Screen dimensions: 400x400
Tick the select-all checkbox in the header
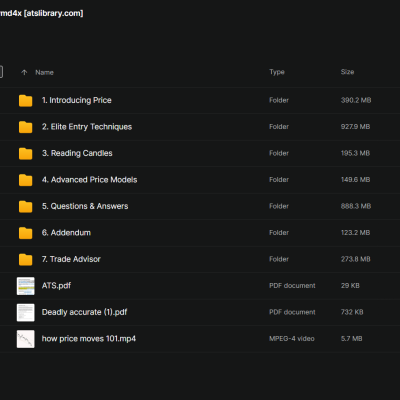(x=1, y=72)
